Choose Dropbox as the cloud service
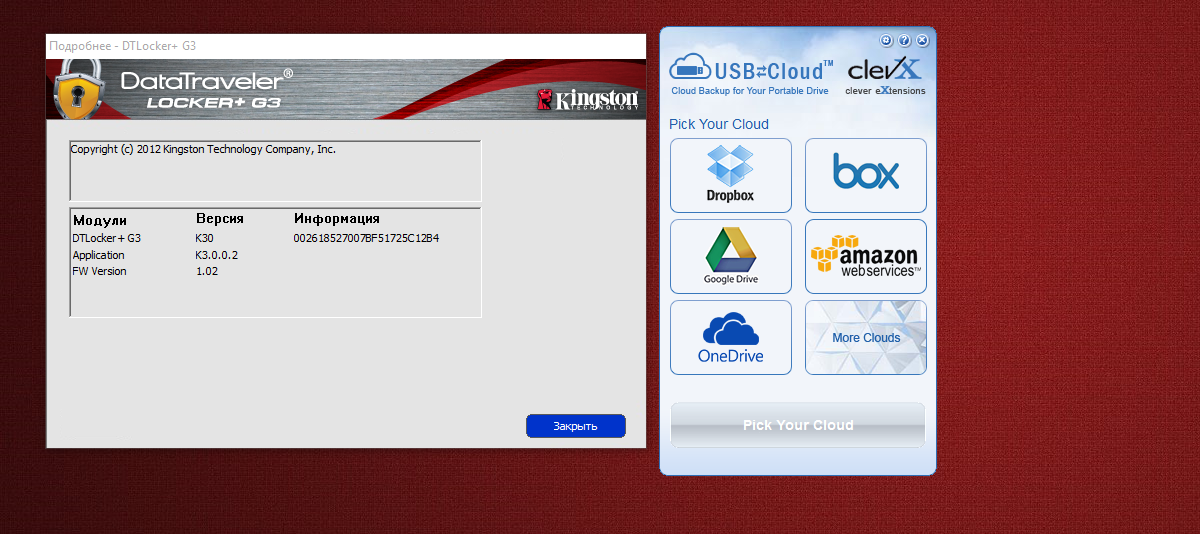 pyautogui.click(x=730, y=175)
